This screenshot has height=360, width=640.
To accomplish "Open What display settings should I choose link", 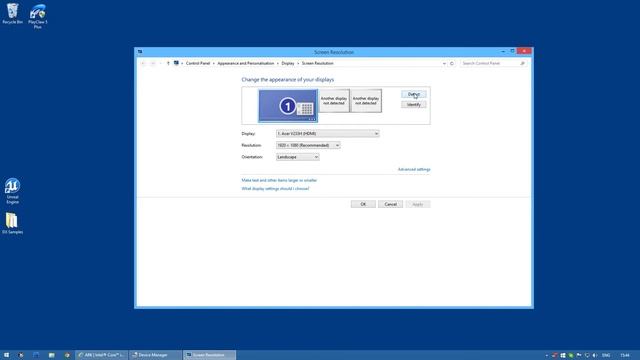I will [275, 189].
